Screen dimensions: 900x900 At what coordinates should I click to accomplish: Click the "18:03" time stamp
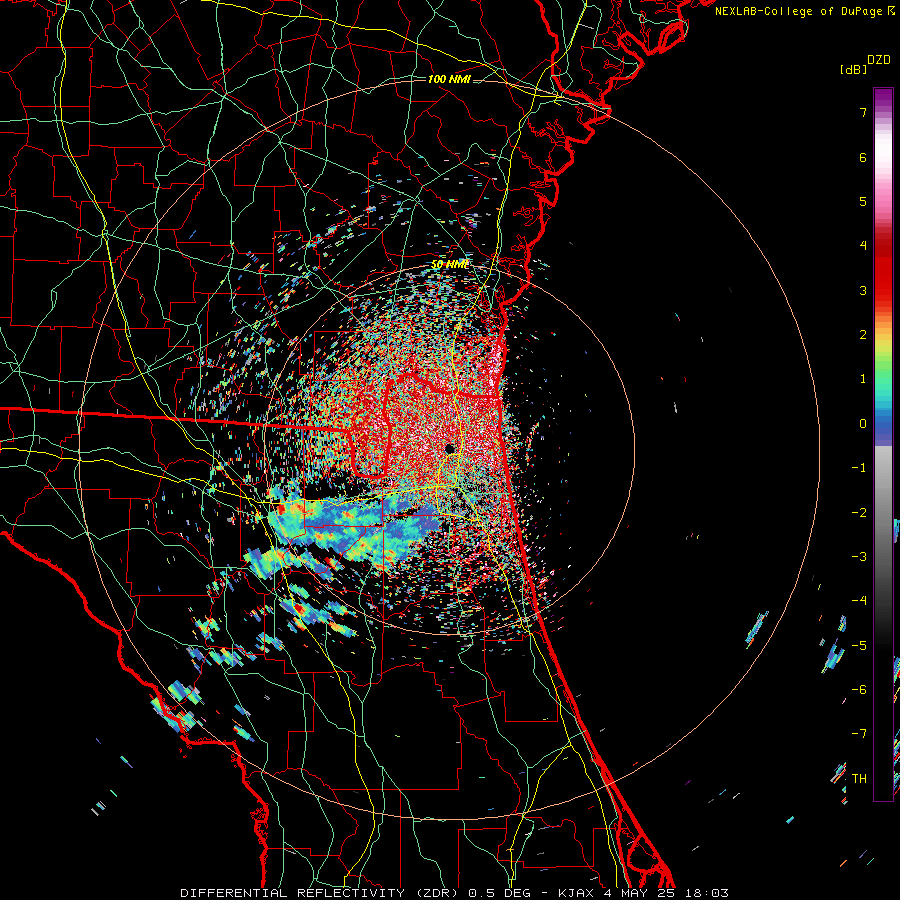click(707, 893)
